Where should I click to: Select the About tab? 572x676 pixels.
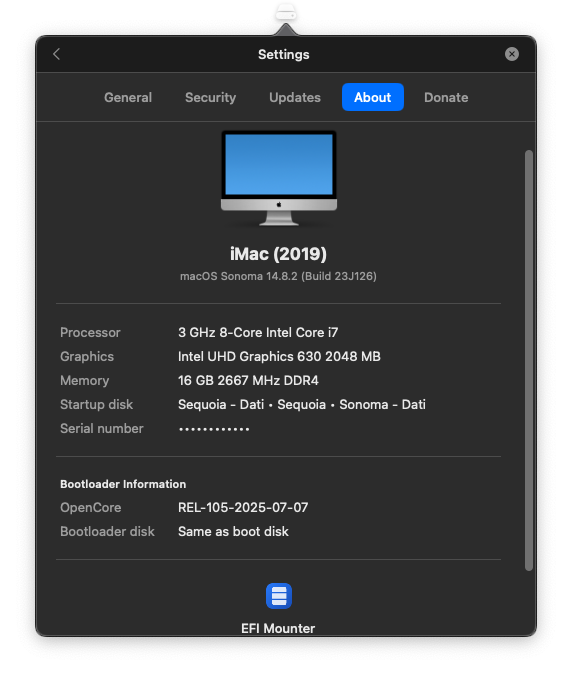coord(373,97)
